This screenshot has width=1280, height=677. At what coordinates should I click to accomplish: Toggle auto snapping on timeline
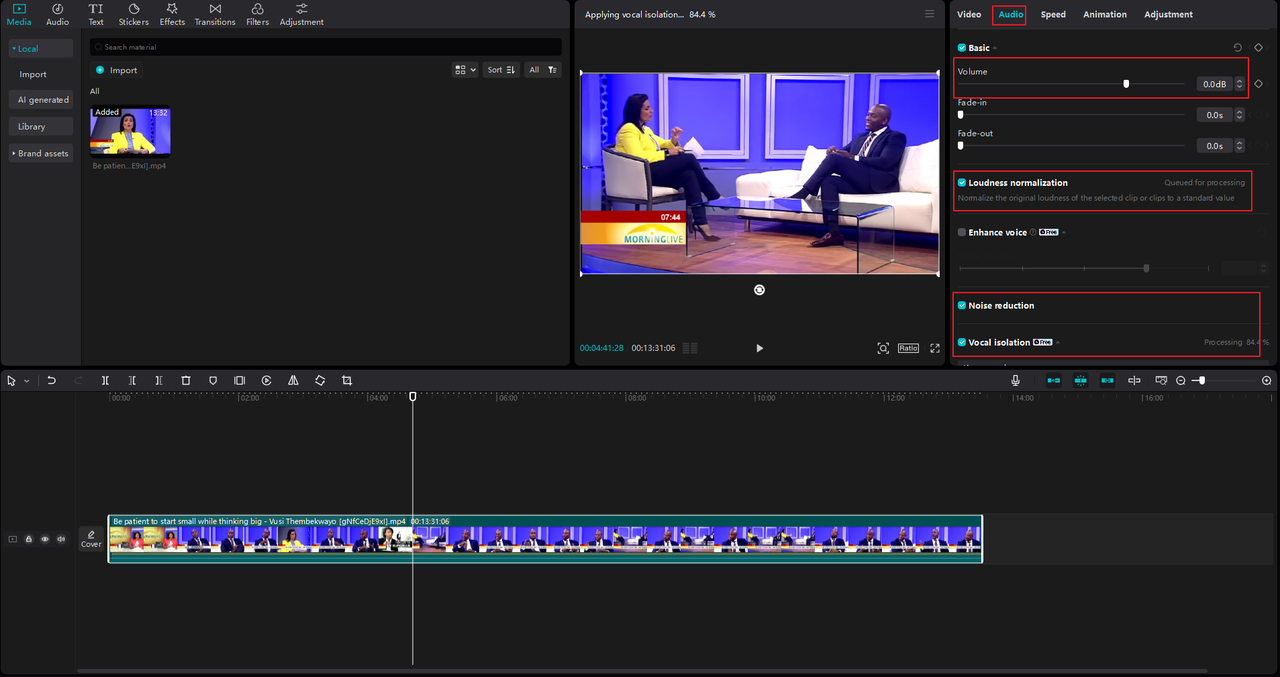1081,380
